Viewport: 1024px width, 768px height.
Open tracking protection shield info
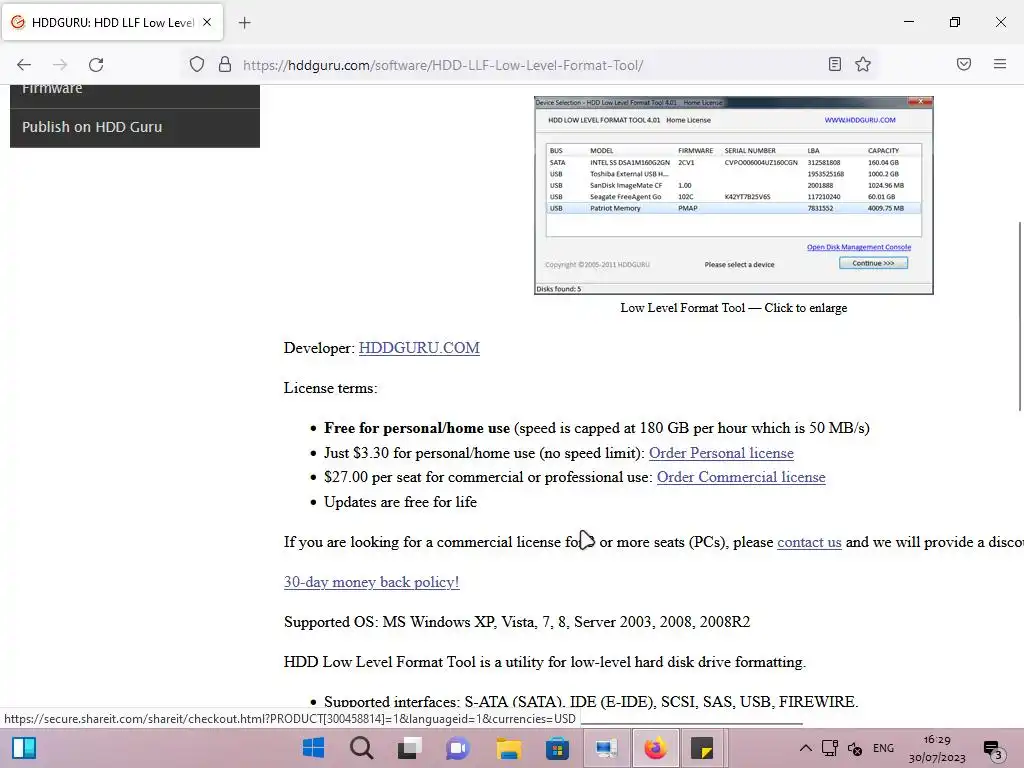click(x=197, y=64)
